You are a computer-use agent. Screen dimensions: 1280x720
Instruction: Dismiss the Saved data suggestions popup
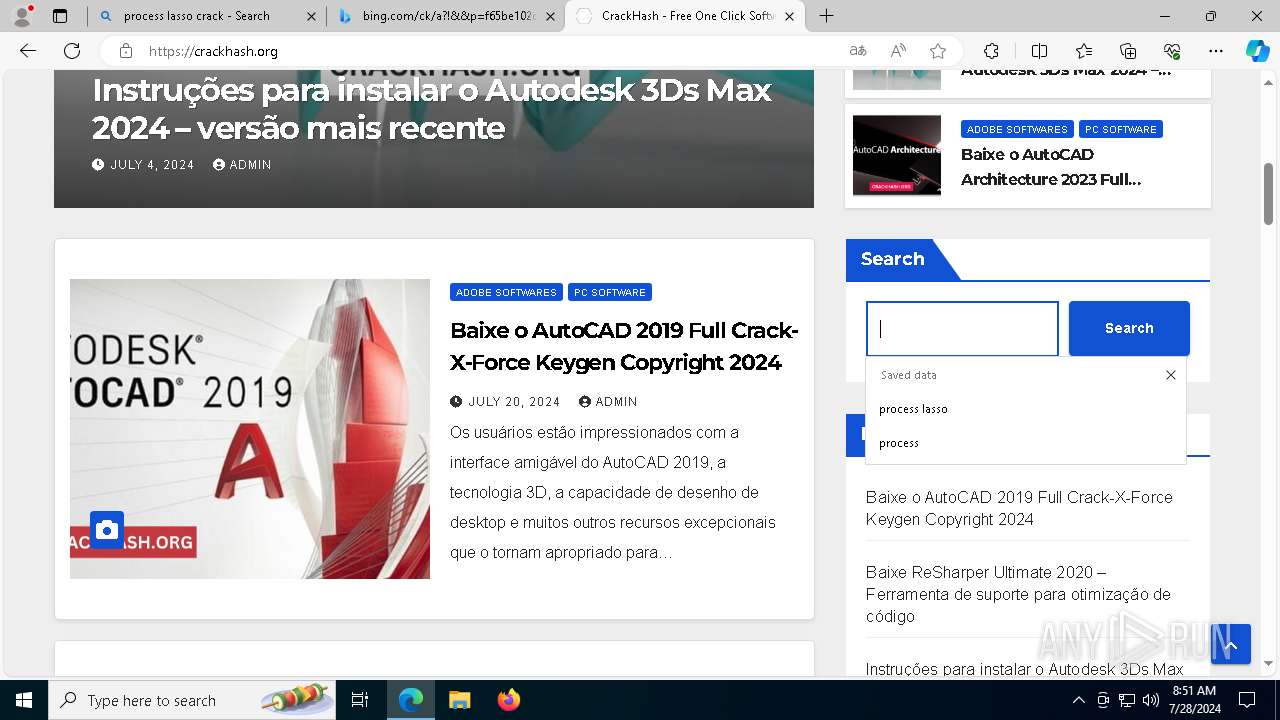[x=1171, y=375]
